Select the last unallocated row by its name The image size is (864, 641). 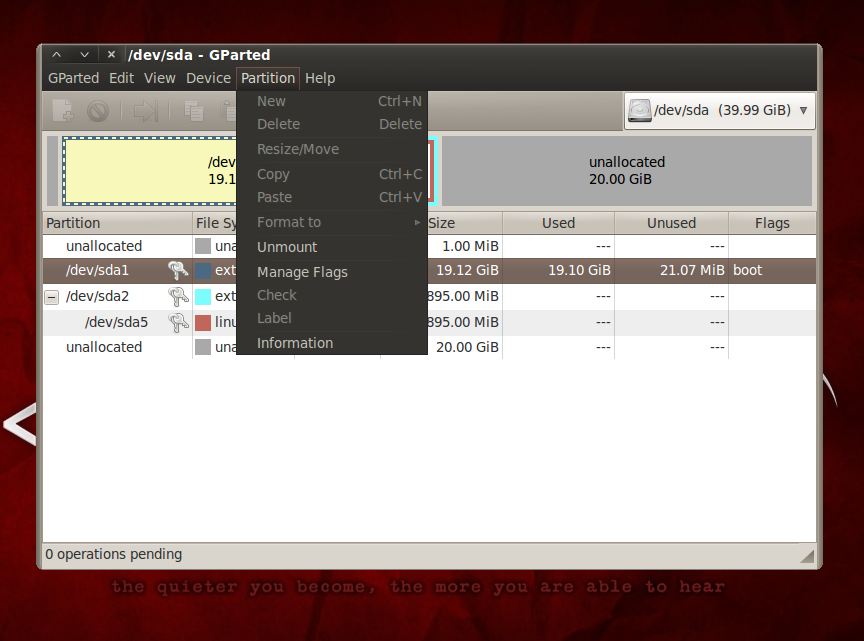pos(104,347)
